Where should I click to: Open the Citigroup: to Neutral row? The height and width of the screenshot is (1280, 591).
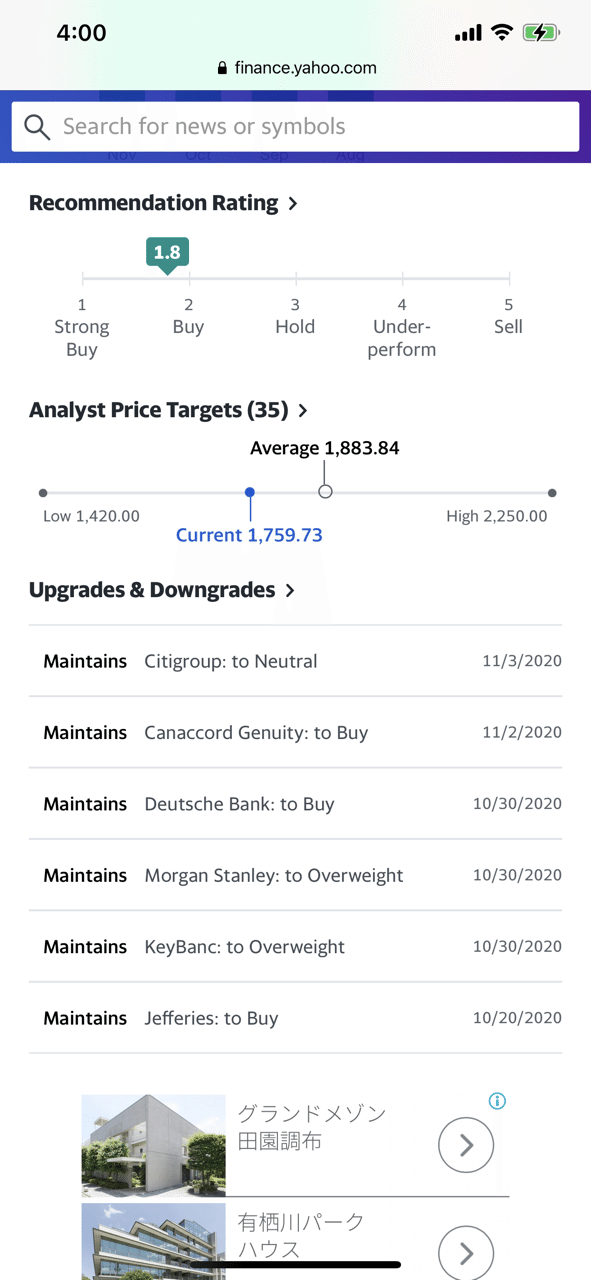click(295, 661)
